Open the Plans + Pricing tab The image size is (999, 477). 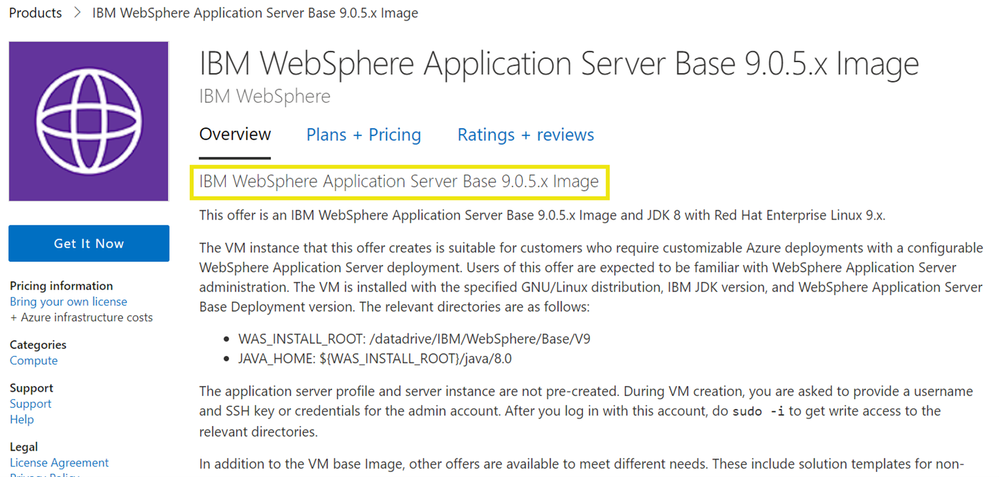click(x=364, y=135)
